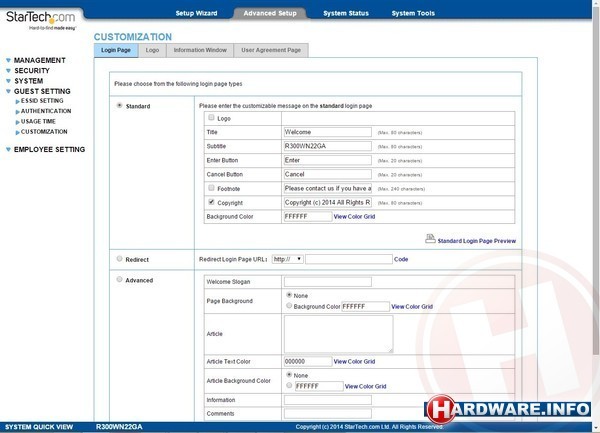
Task: Click the arrow icon beside AUTHENTICATION
Action: [18, 112]
